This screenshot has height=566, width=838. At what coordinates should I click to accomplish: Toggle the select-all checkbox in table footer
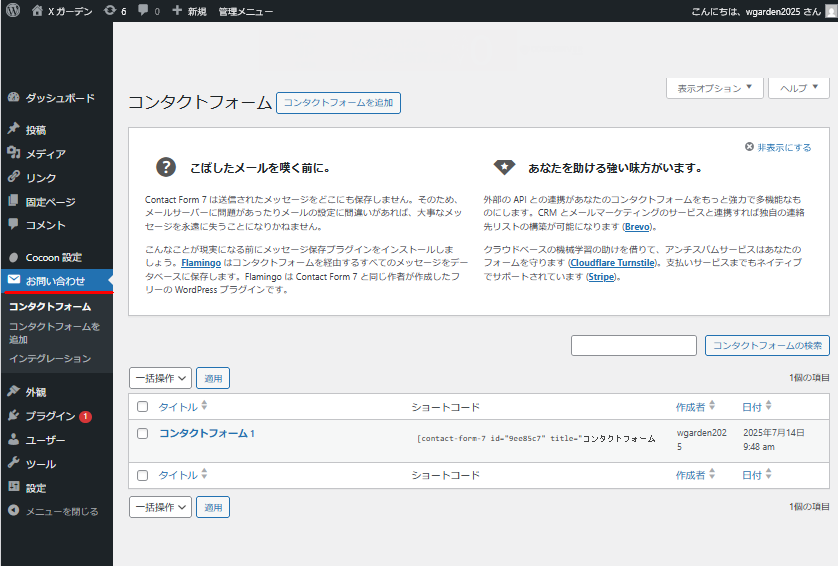[x=142, y=476]
